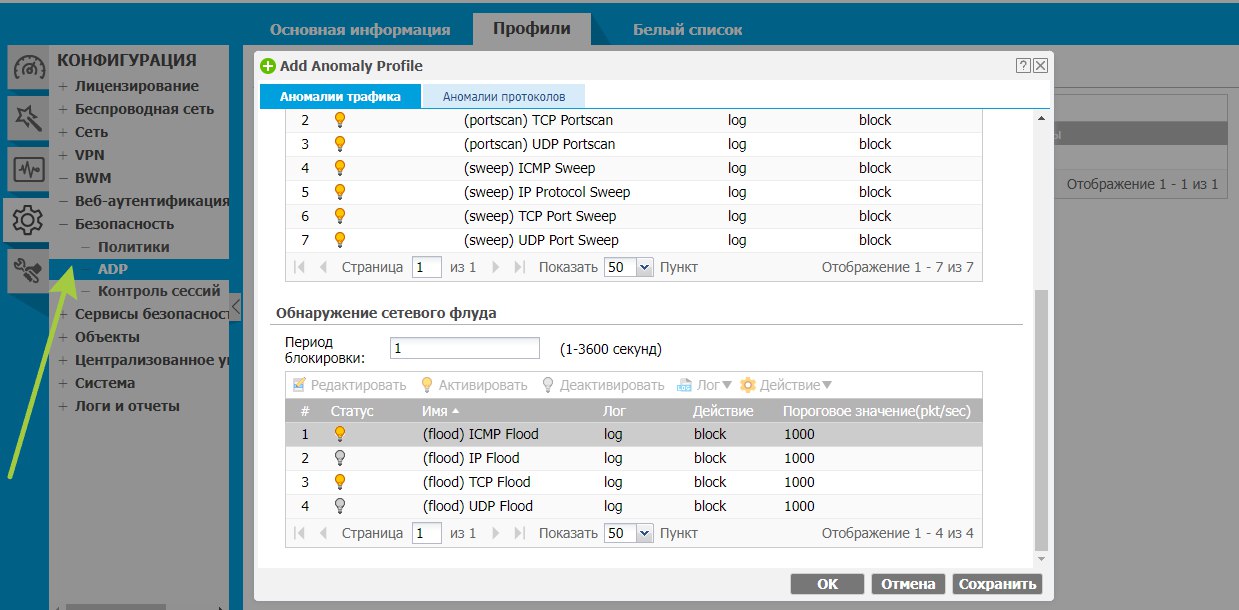Click Период блокировки input field
The width and height of the screenshot is (1239, 610).
465,348
